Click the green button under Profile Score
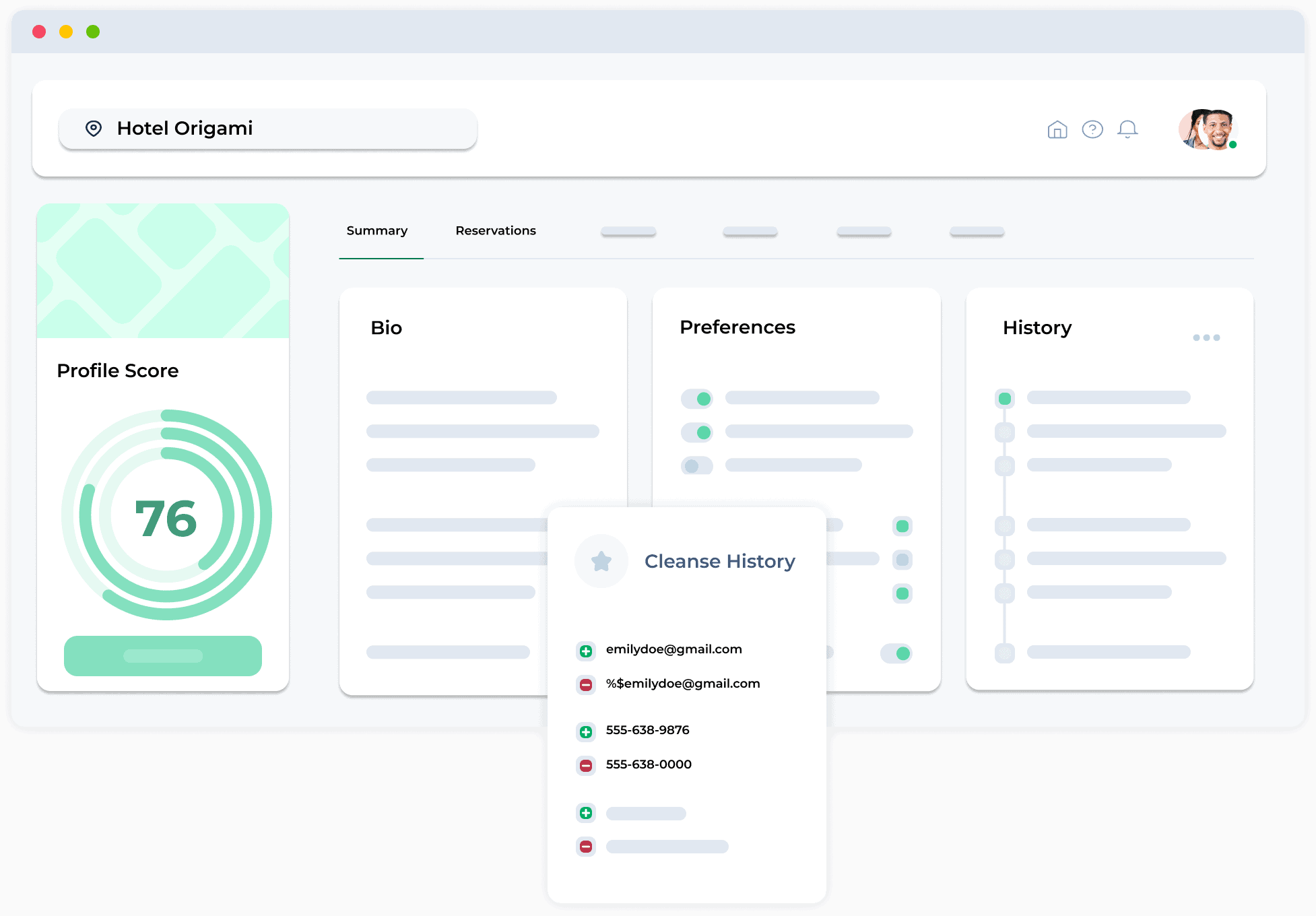The width and height of the screenshot is (1316, 916). (163, 655)
